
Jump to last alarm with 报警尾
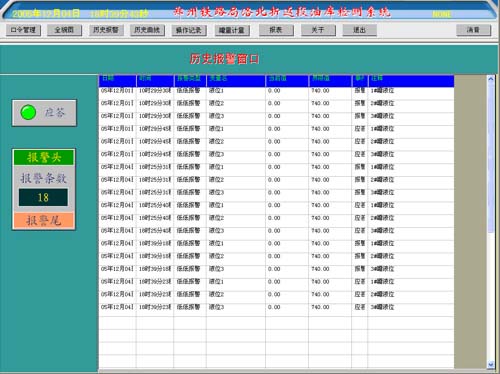pyautogui.click(x=44, y=220)
